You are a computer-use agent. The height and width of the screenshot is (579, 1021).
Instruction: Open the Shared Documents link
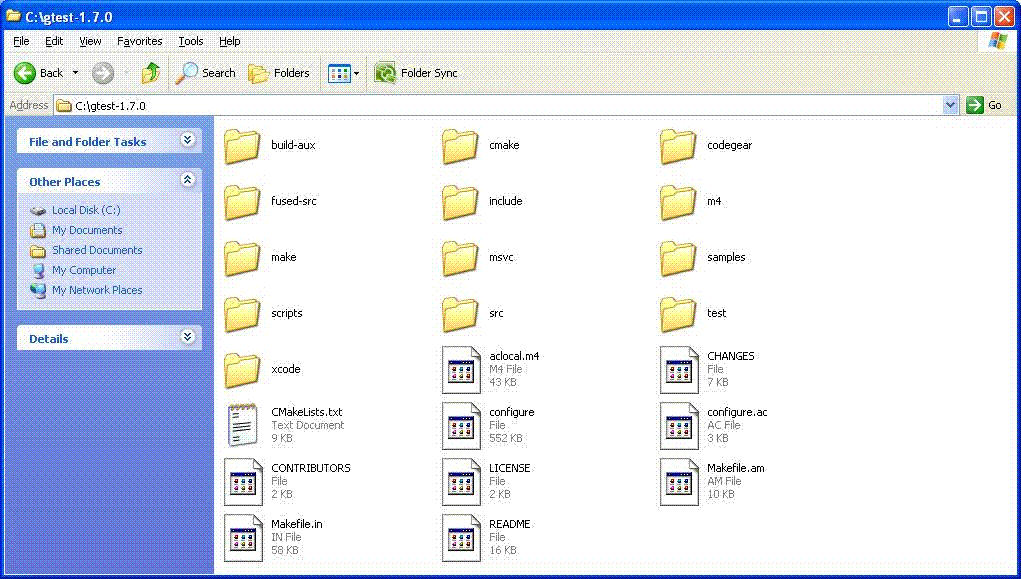(x=97, y=250)
